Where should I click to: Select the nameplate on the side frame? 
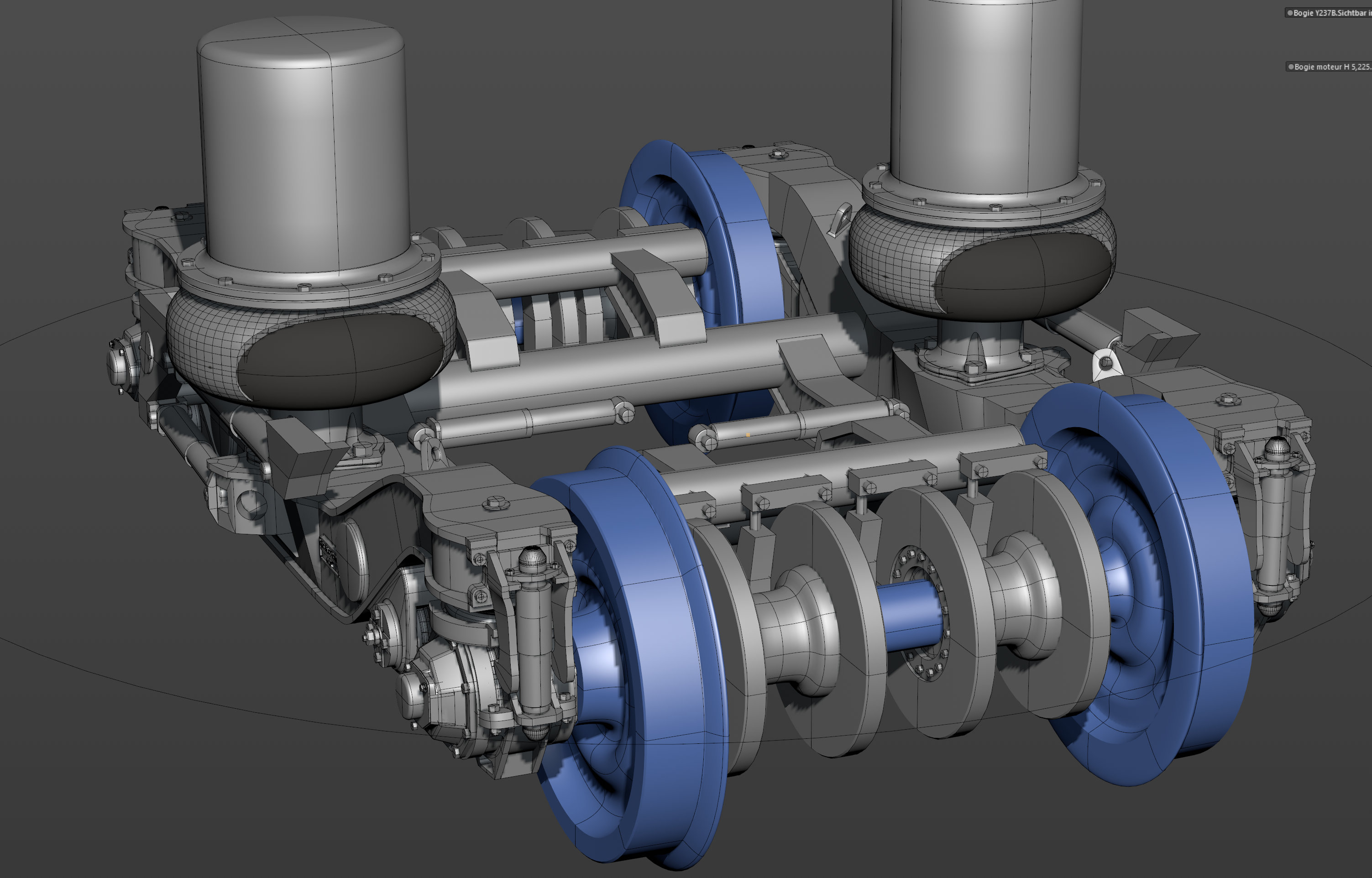click(x=328, y=551)
